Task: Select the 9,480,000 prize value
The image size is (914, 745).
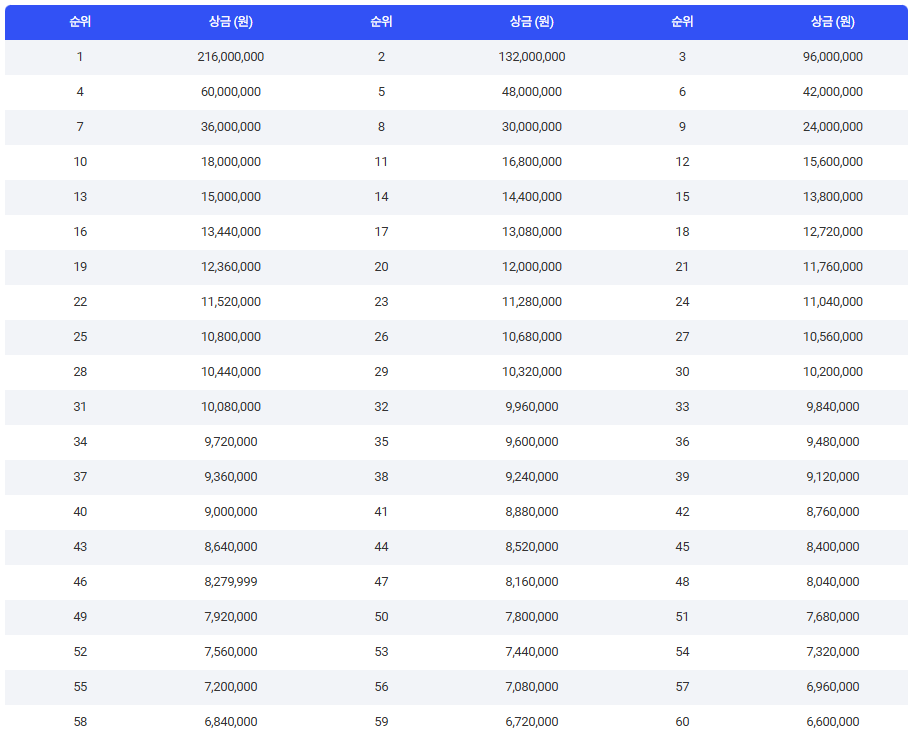Action: (x=832, y=442)
